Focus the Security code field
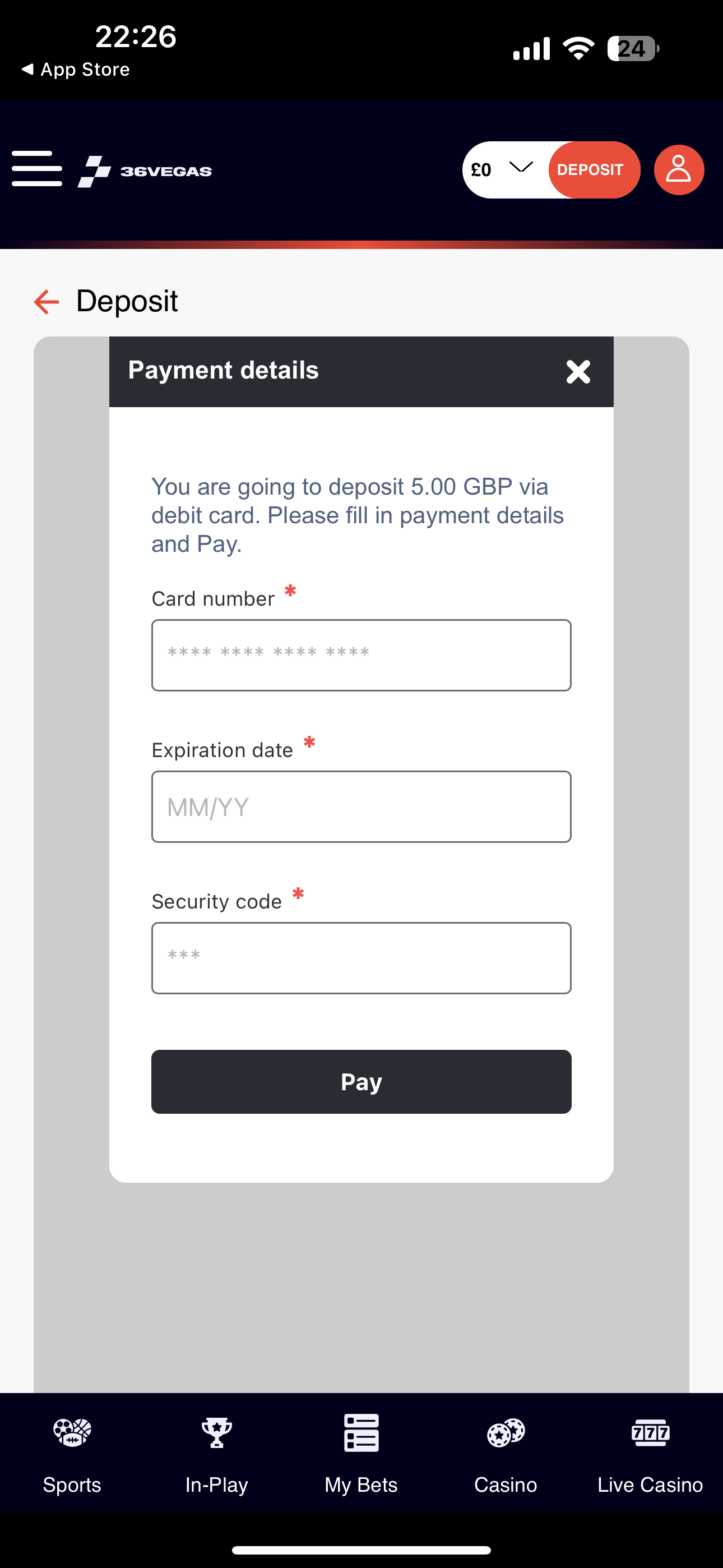The width and height of the screenshot is (723, 1568). coord(361,957)
